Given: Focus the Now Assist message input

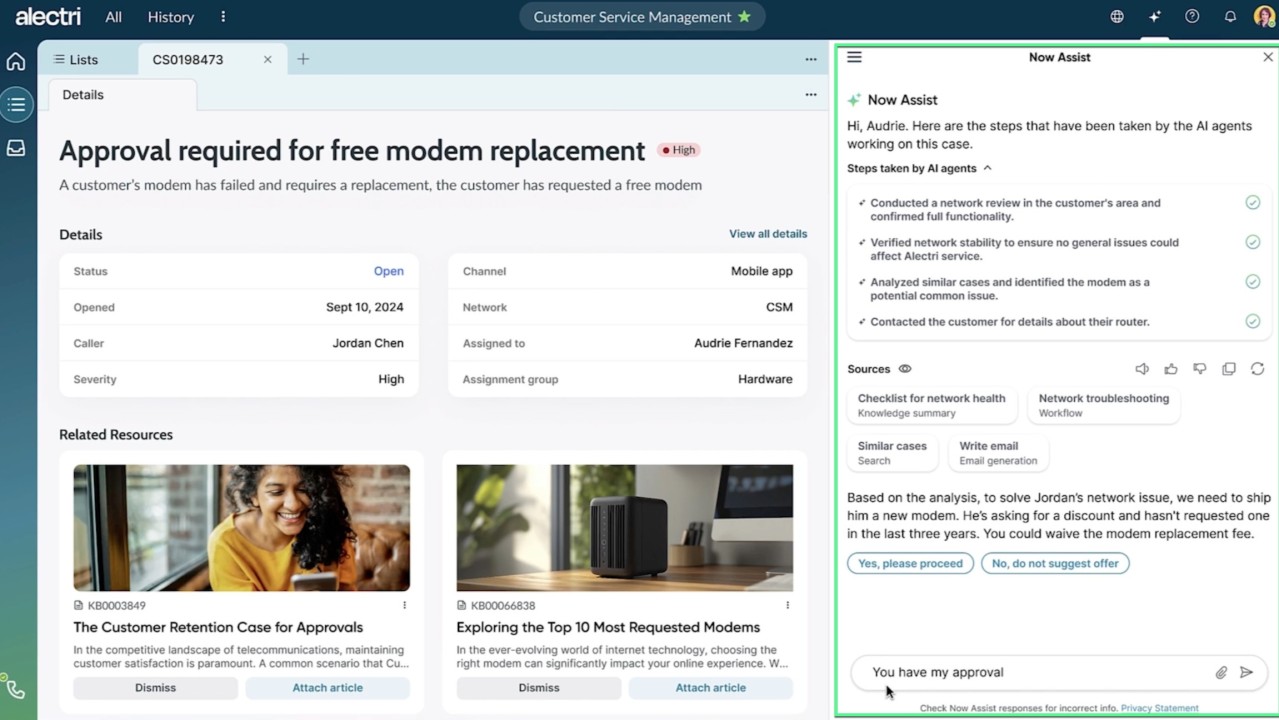Looking at the screenshot, I should pyautogui.click(x=1030, y=673).
